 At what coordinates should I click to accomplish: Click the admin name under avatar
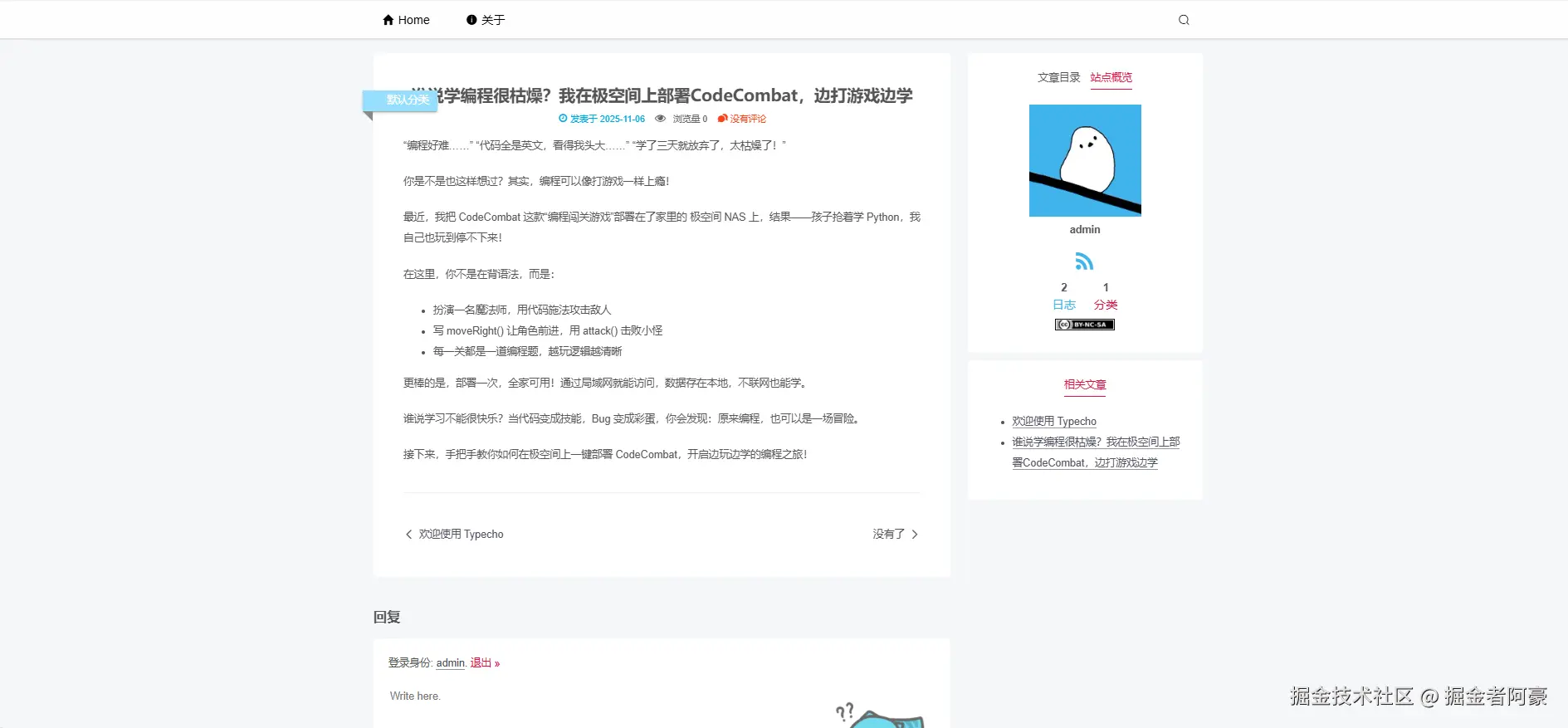[x=1085, y=230]
